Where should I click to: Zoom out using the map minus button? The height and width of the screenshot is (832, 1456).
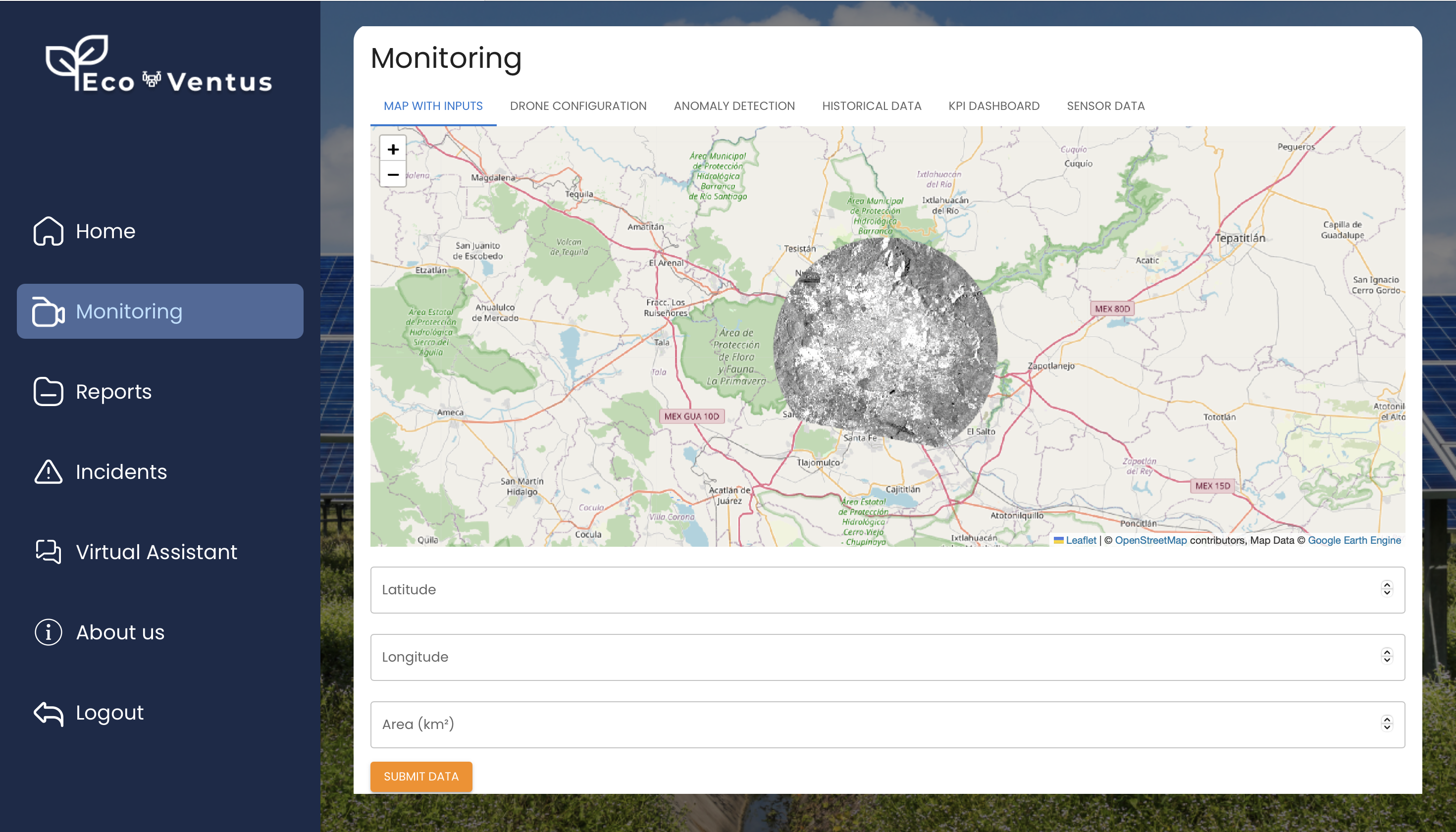(x=393, y=174)
